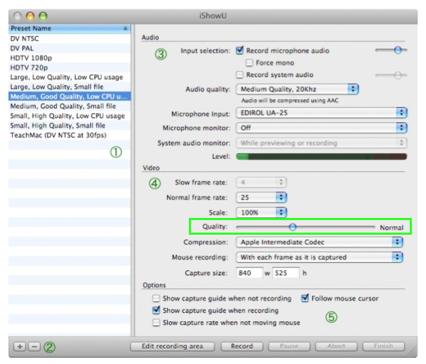Enable Show capture guide when not recording
Image resolution: width=426 pixels, height=364 pixels.
coord(156,298)
